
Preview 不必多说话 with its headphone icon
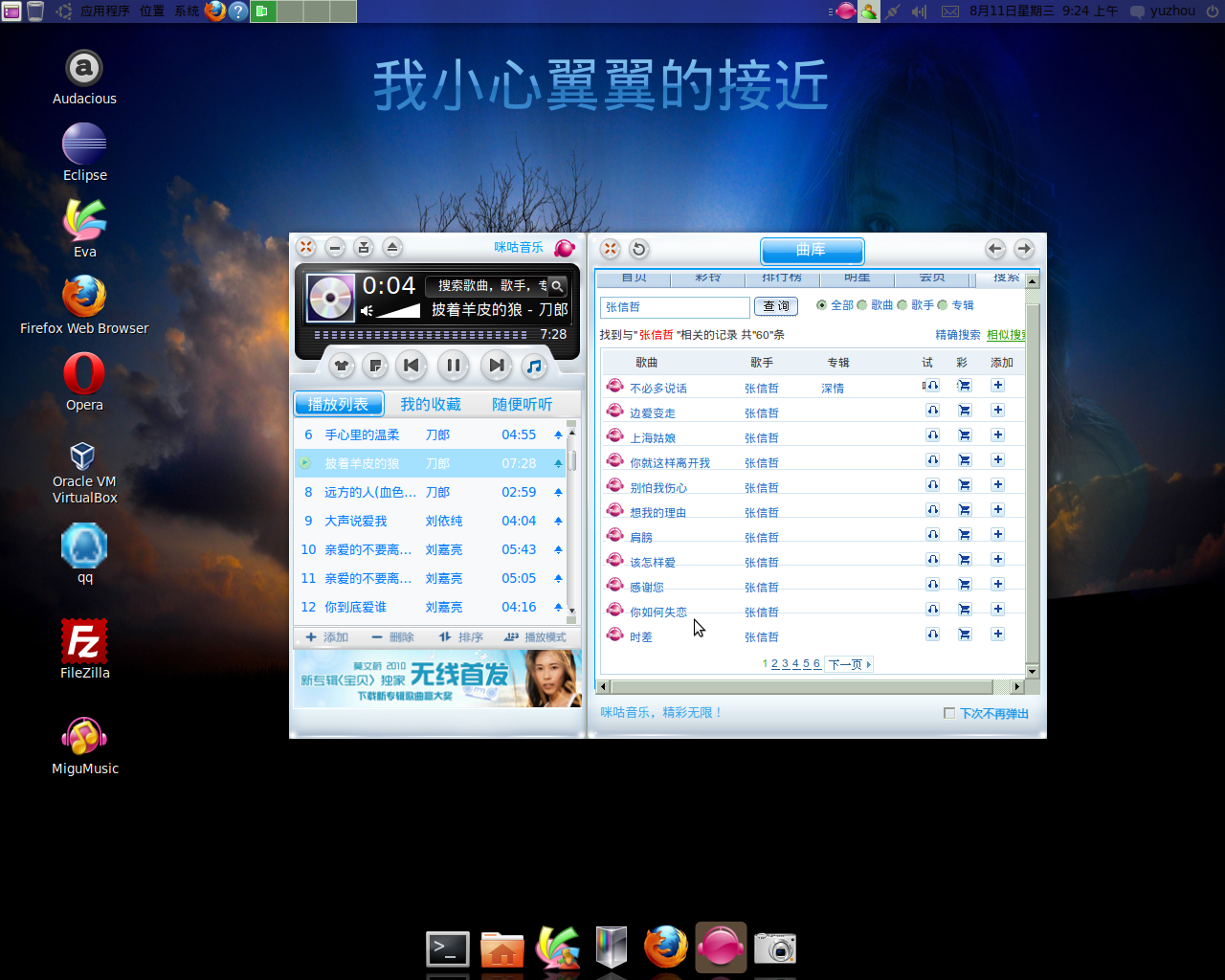coord(931,386)
